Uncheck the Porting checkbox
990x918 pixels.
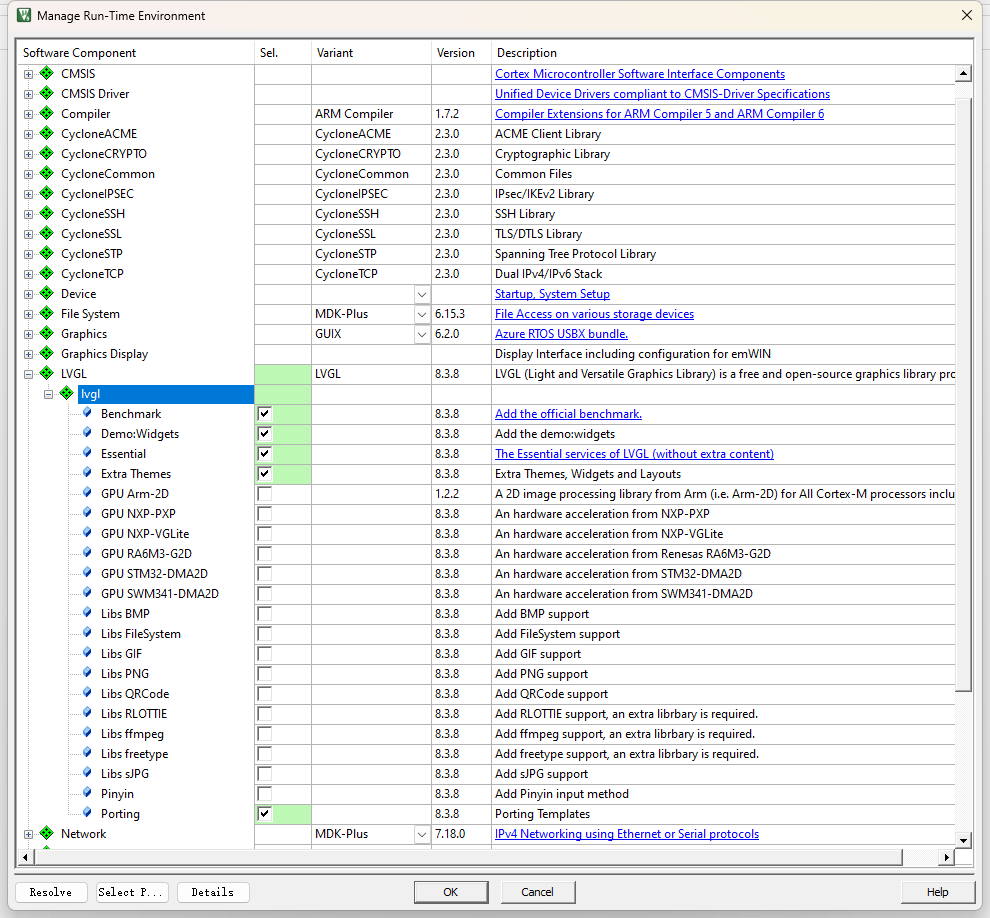(265, 814)
